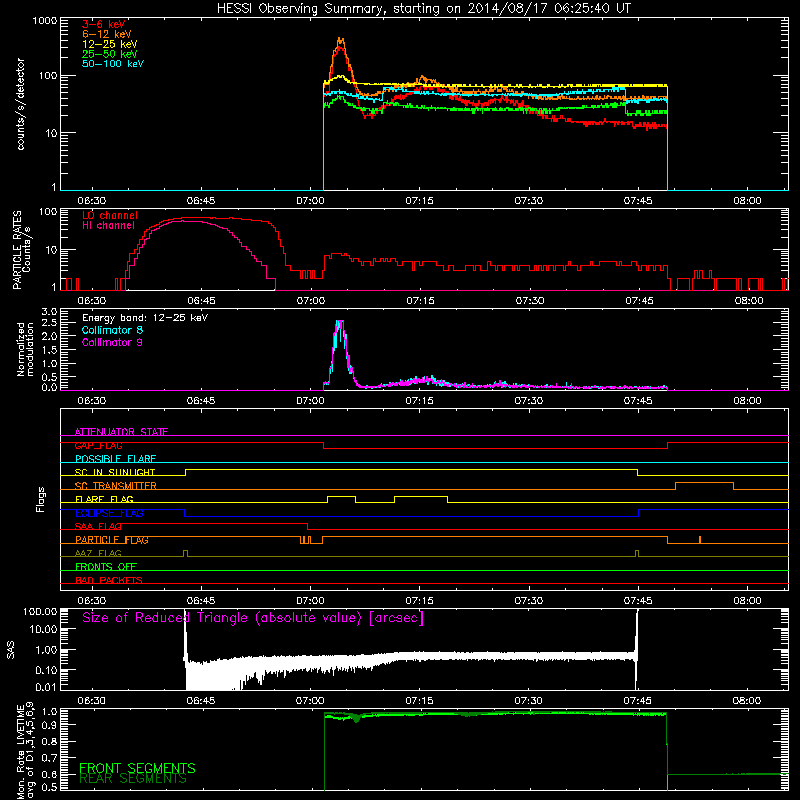Select the 12-25 keV legend label
800x800 pixels.
click(109, 44)
